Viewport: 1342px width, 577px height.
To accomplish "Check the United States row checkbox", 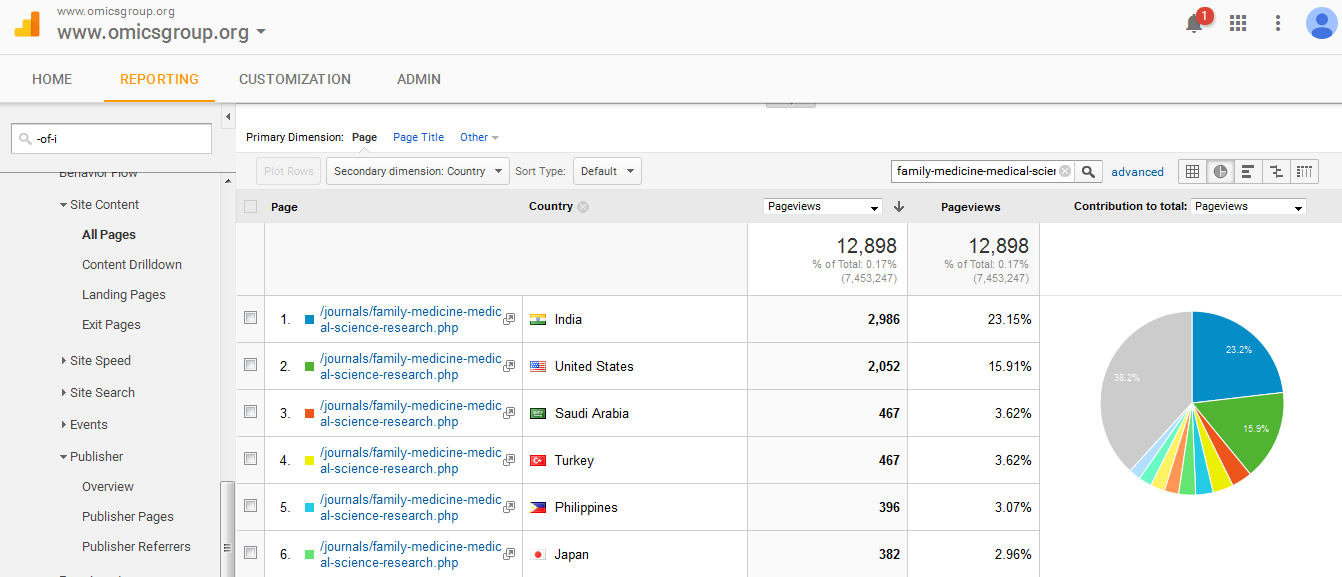I will click(x=250, y=364).
